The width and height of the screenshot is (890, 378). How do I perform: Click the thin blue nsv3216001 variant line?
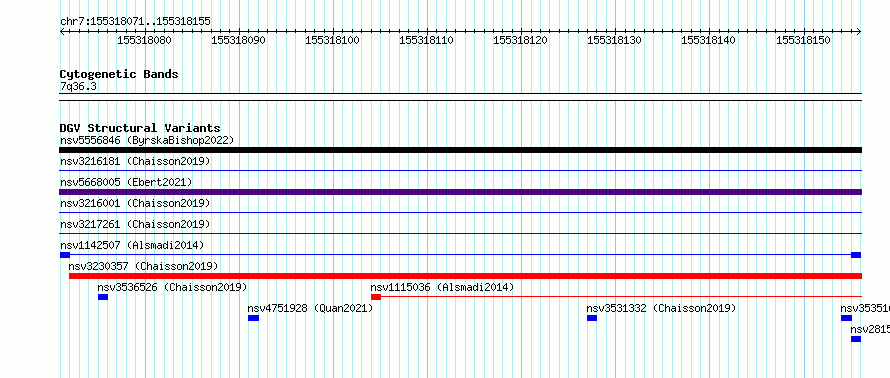click(x=460, y=212)
